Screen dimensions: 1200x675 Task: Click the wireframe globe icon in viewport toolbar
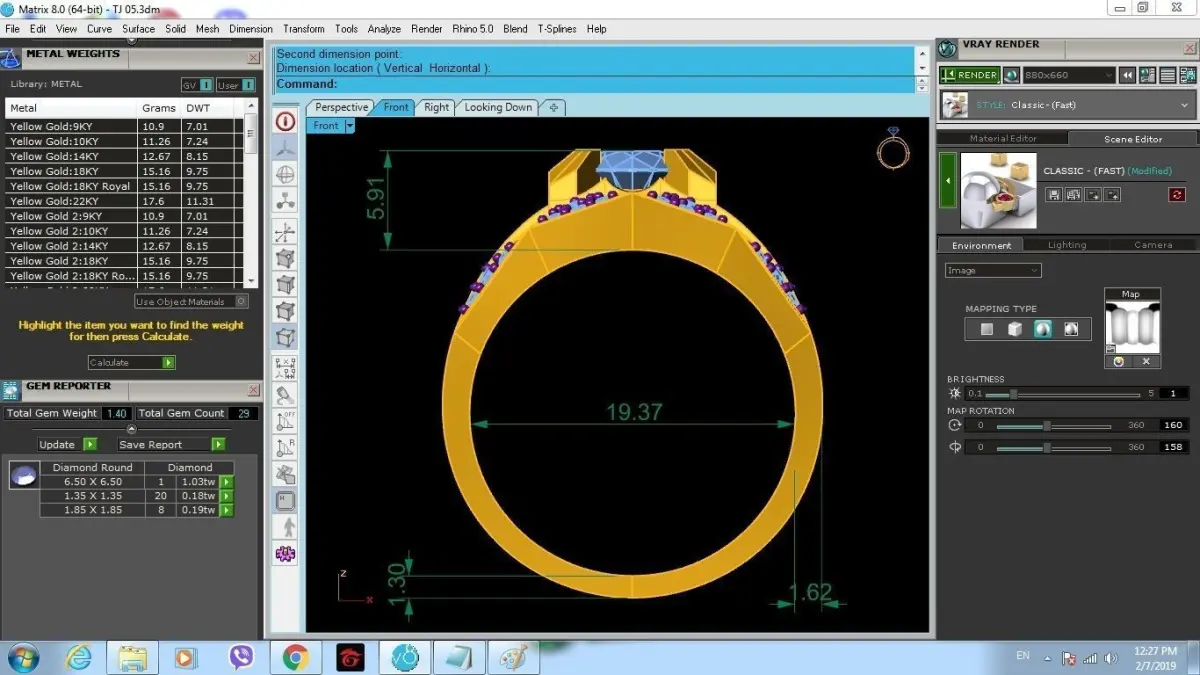pos(286,174)
